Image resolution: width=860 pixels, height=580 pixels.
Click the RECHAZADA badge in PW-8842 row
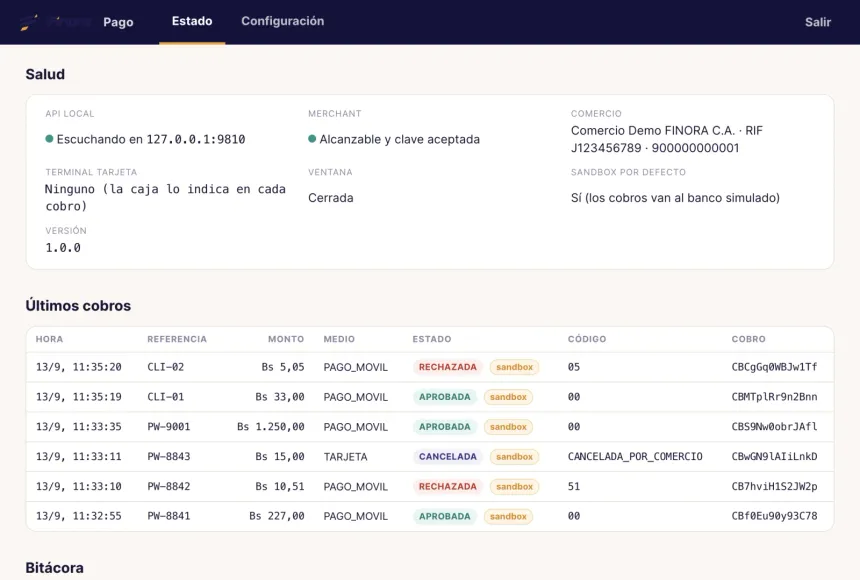[448, 486]
